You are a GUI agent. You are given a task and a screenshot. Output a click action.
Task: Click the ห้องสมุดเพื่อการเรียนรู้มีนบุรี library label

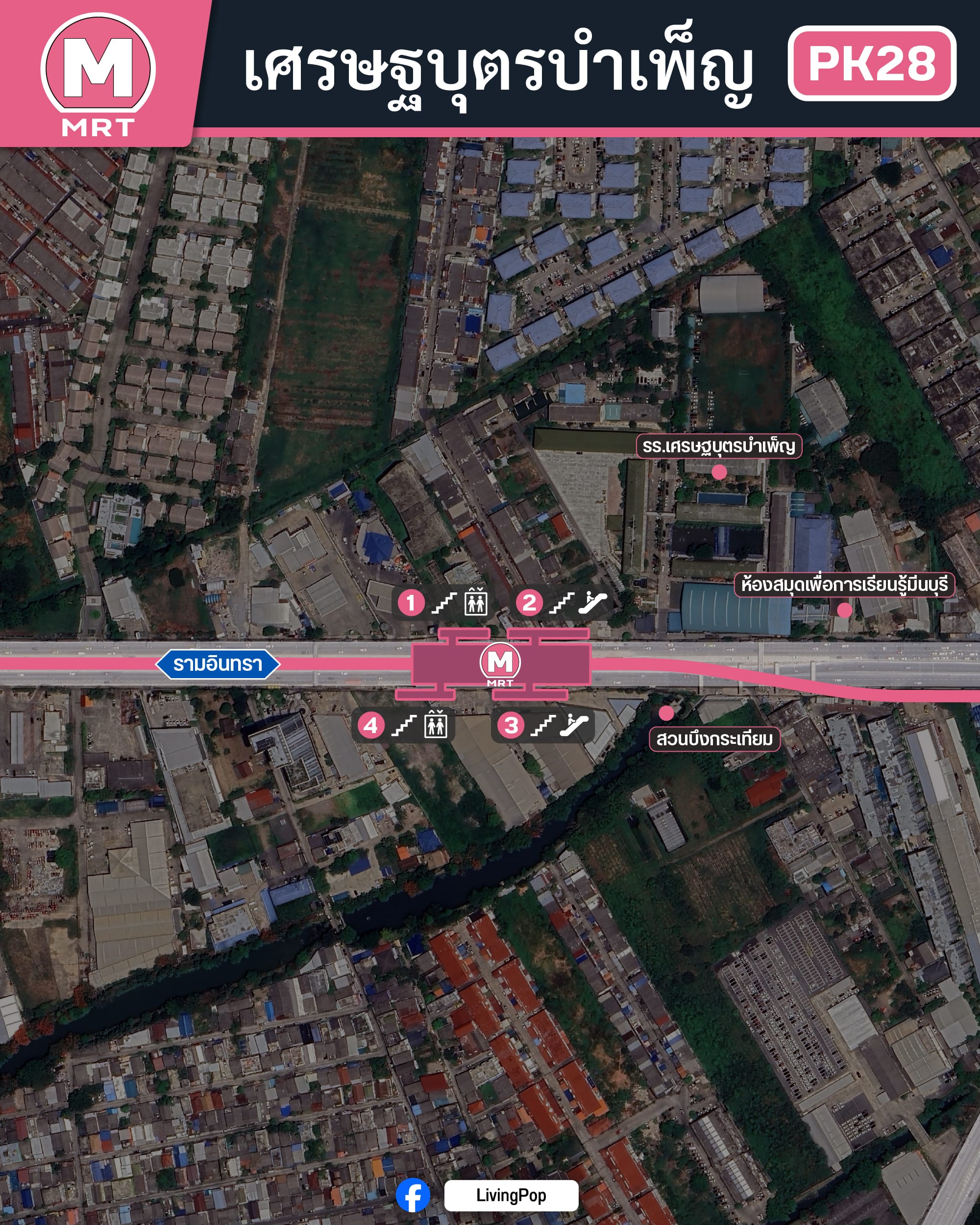point(844,584)
